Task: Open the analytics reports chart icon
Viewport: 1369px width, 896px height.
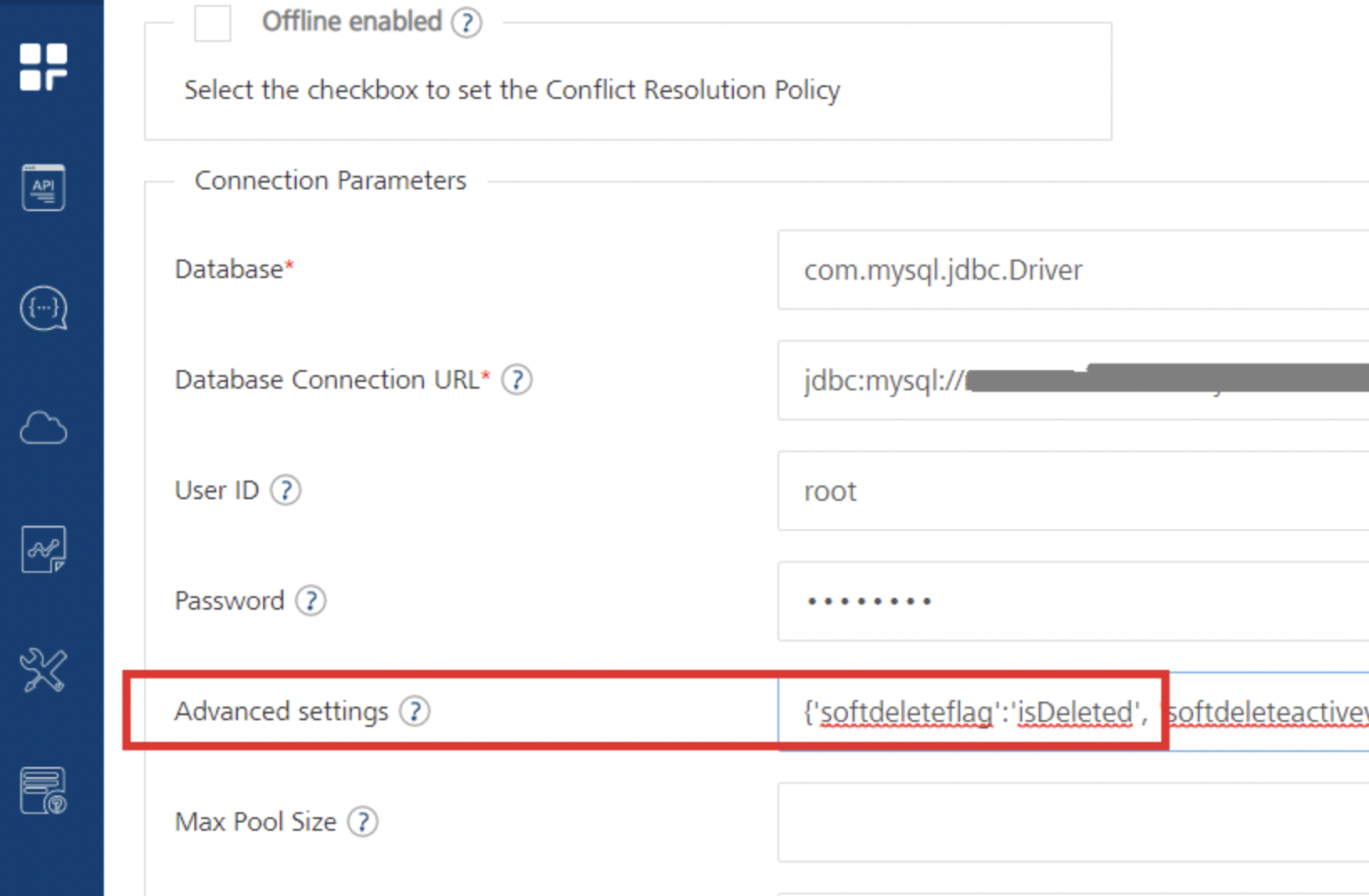Action: tap(44, 549)
